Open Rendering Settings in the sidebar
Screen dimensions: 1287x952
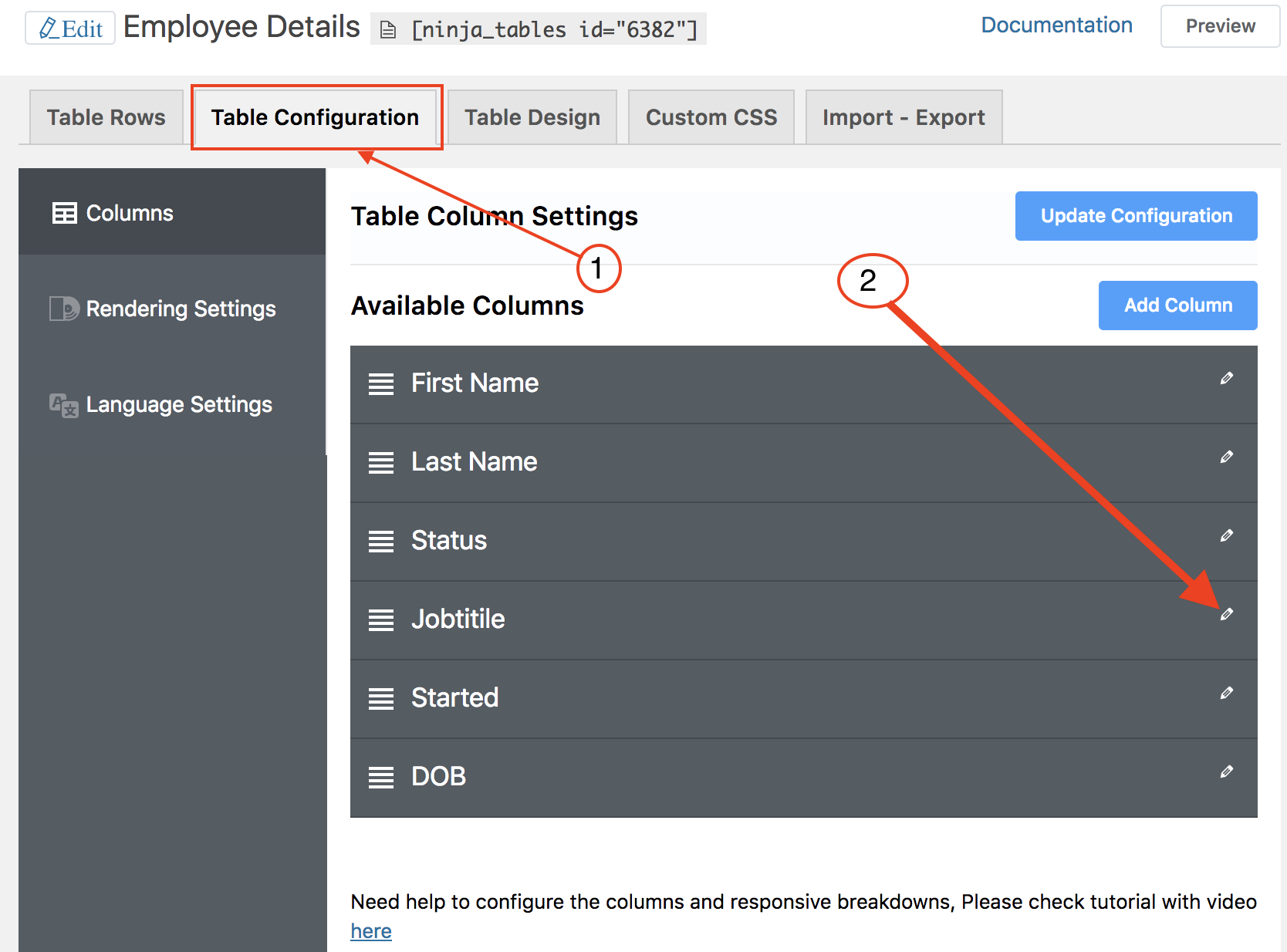181,309
